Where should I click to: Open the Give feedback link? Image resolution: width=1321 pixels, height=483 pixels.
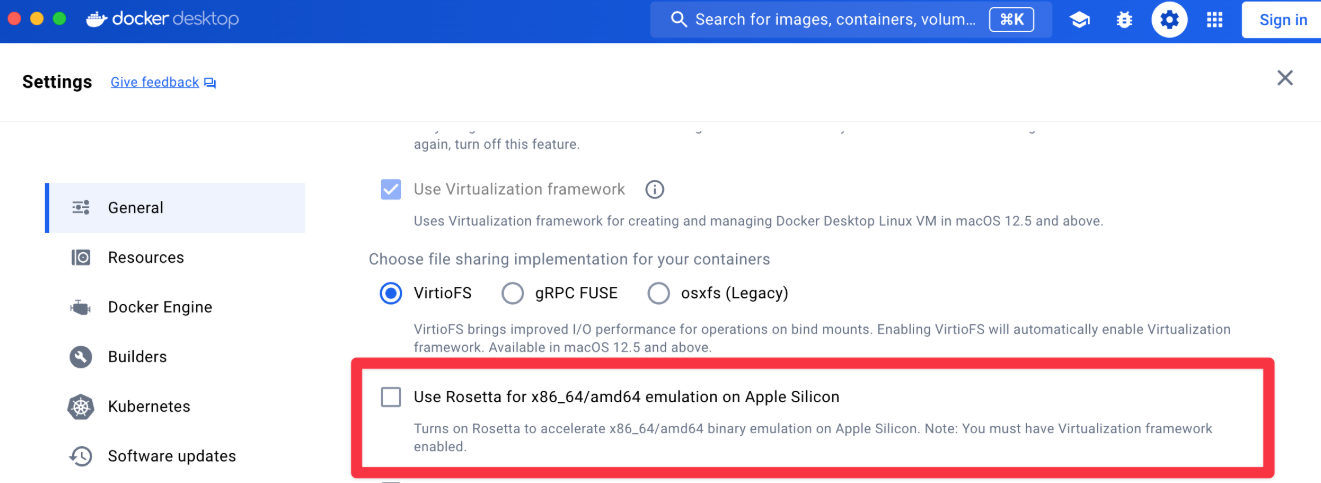[x=155, y=82]
